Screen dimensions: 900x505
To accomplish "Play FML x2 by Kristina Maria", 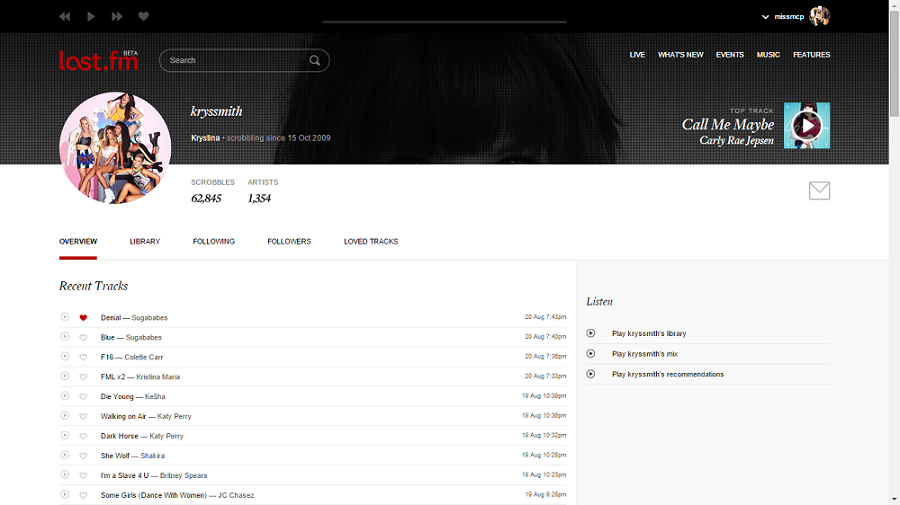I will click(65, 376).
